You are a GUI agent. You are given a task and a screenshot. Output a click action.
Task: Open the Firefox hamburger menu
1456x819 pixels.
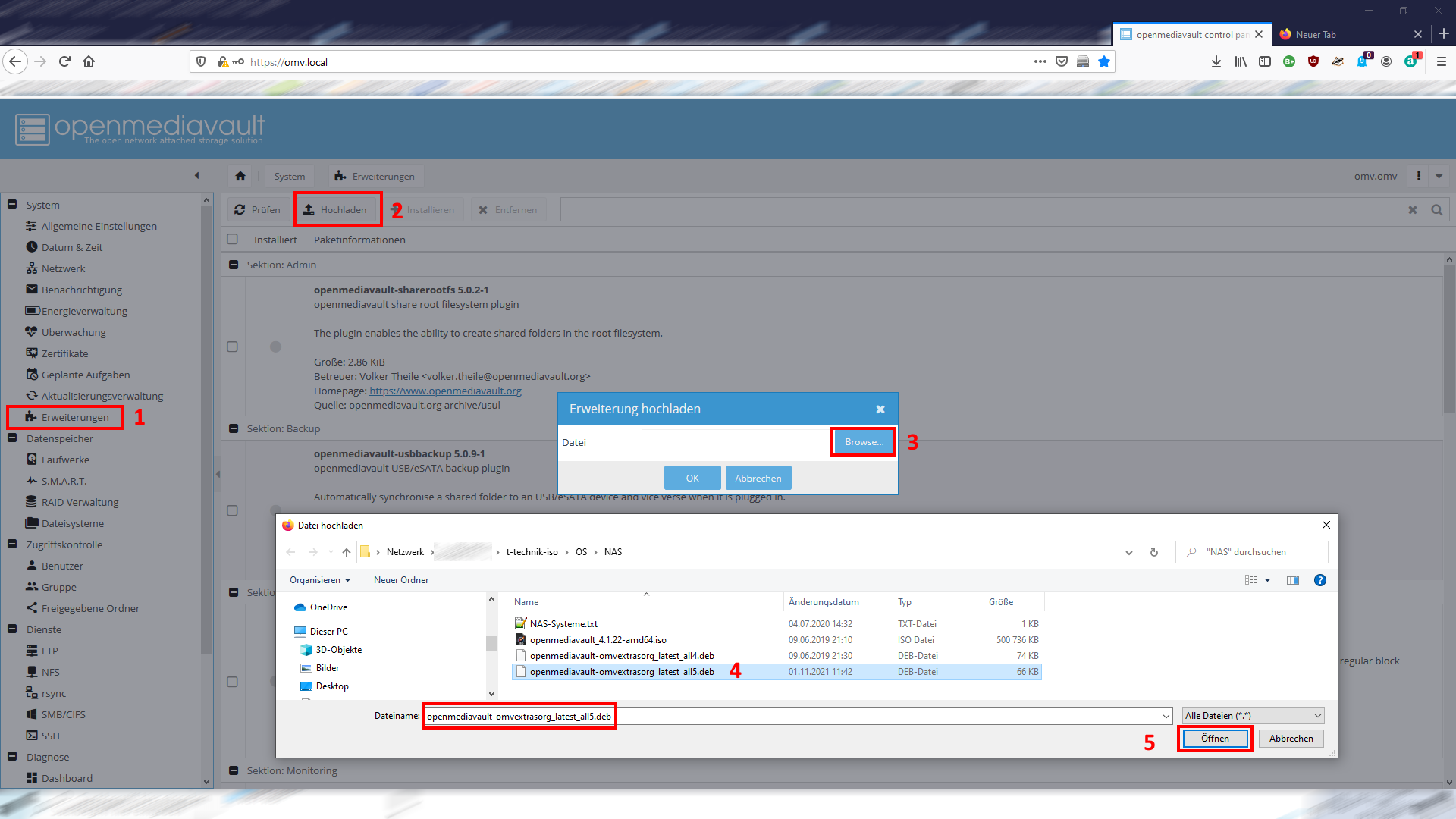coord(1442,61)
